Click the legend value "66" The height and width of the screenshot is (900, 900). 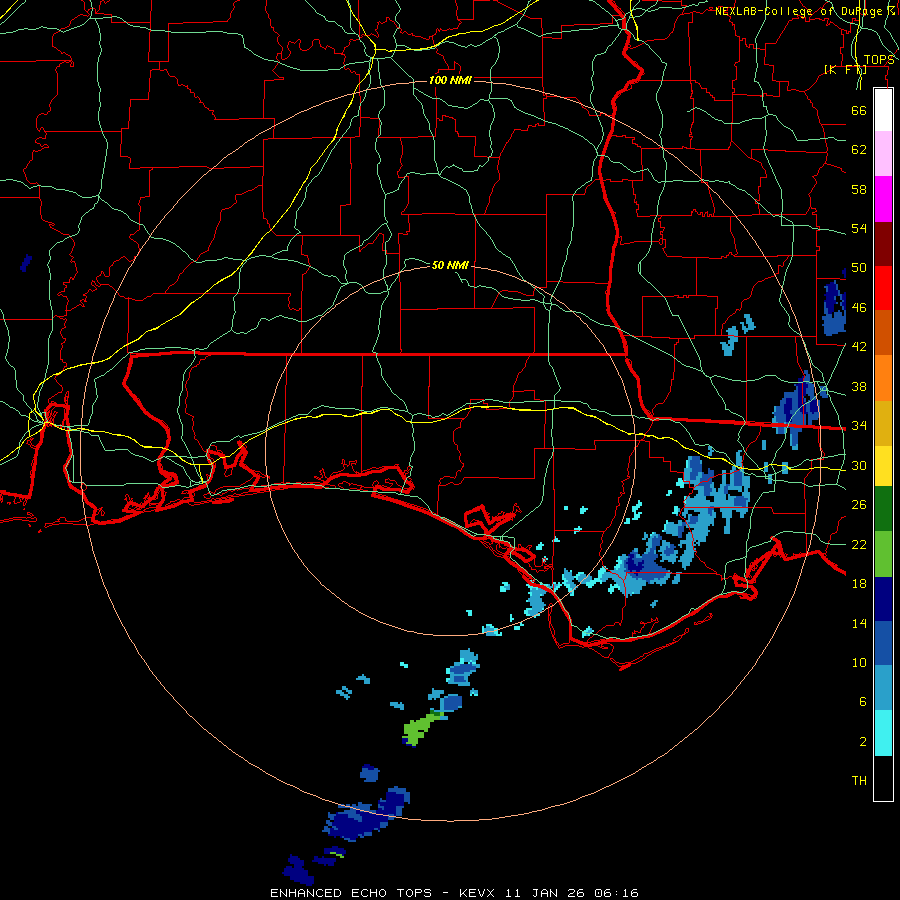(859, 110)
